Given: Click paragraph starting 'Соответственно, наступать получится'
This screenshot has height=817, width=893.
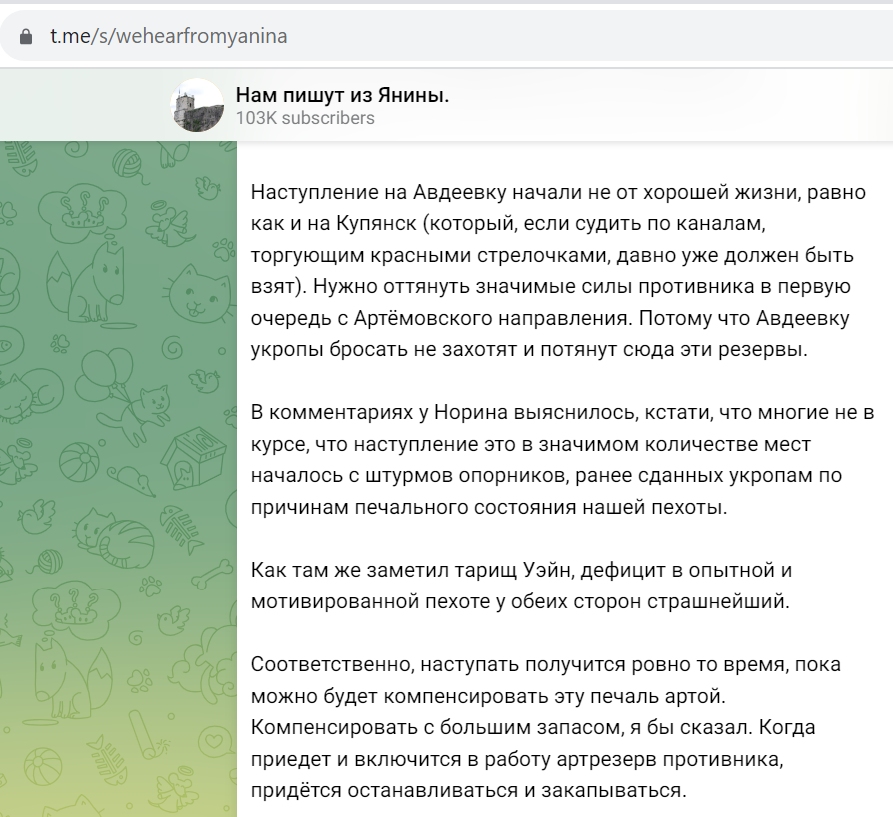Looking at the screenshot, I should pos(546,727).
